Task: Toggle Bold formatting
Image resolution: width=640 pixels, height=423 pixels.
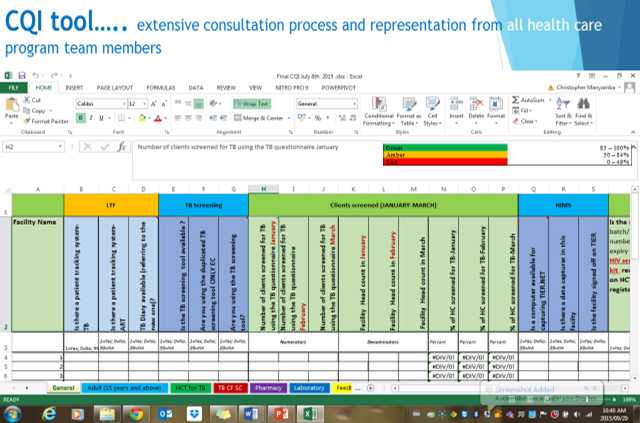Action: click(x=79, y=118)
